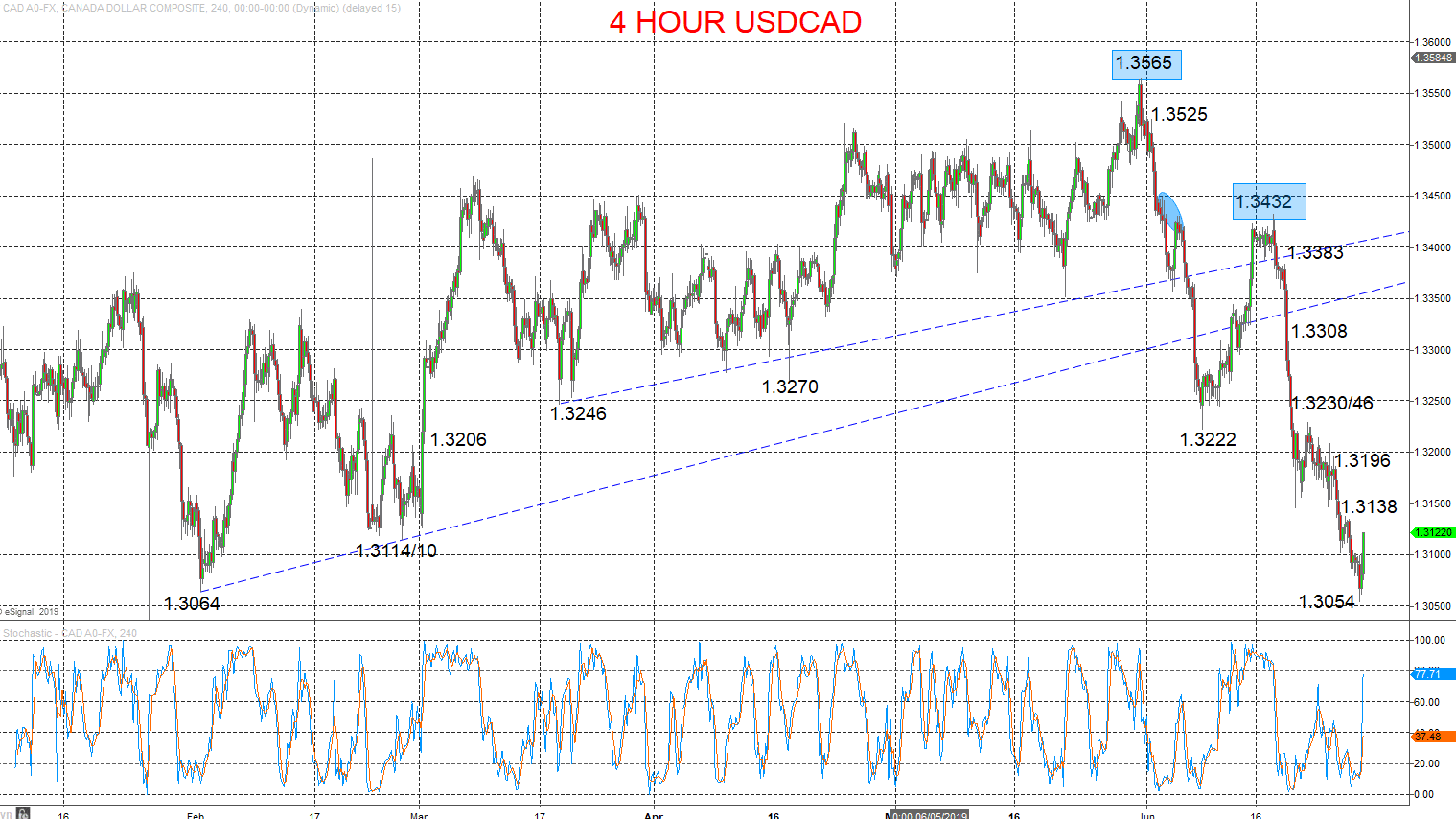Select the highlighted 1.3565 high label
The image size is (1456, 819).
(1146, 63)
